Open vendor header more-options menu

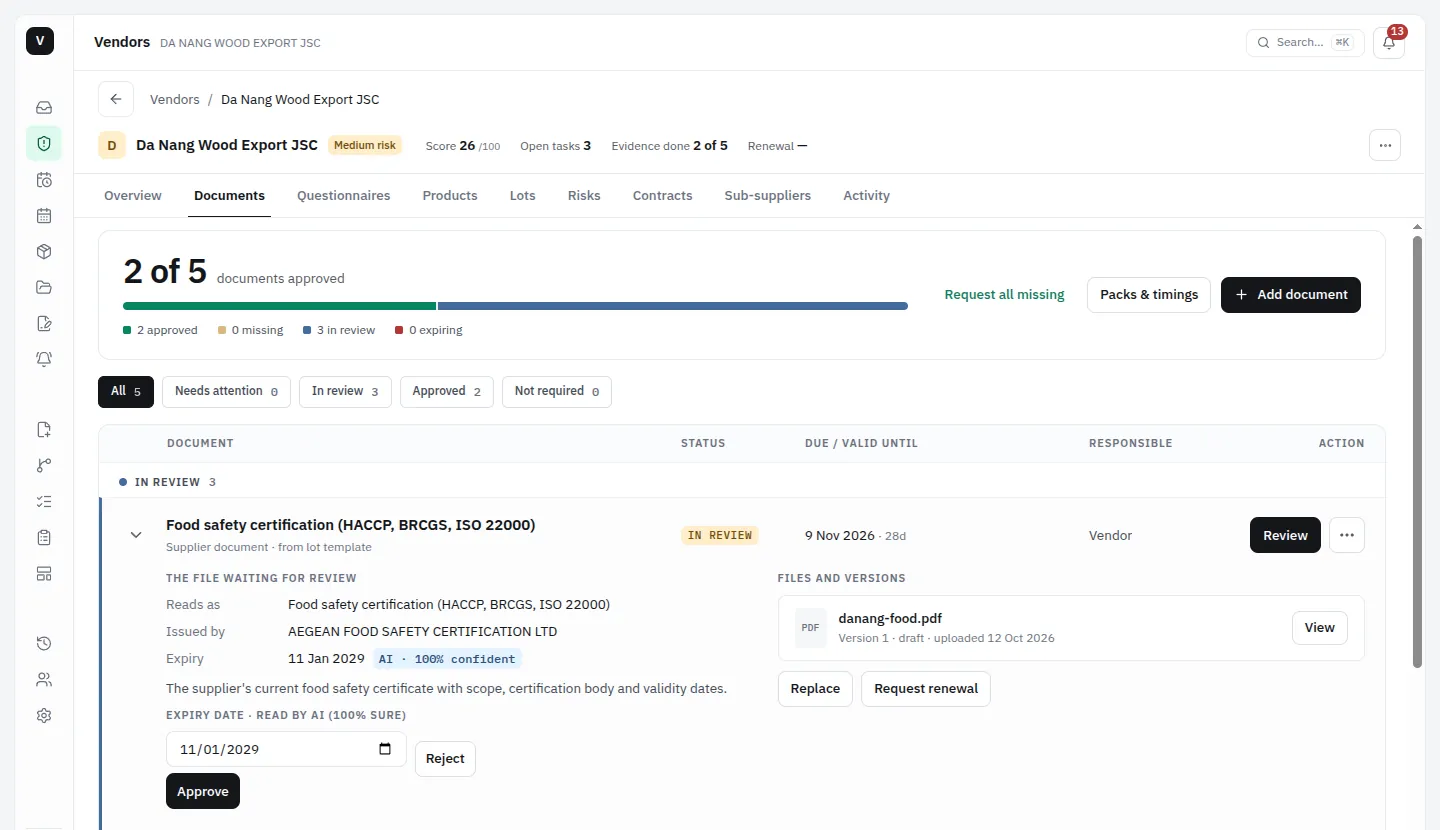pyautogui.click(x=1385, y=145)
